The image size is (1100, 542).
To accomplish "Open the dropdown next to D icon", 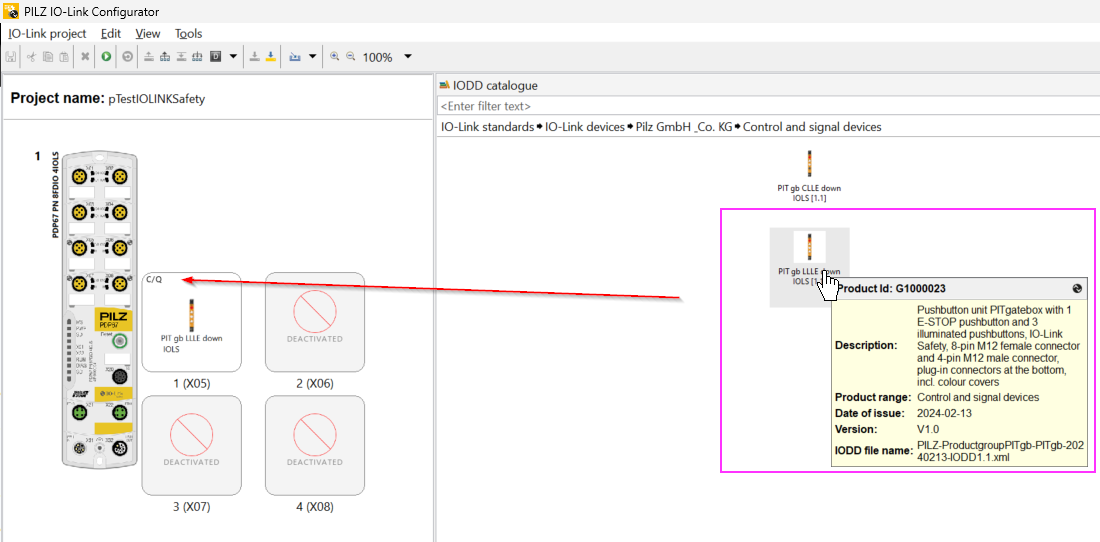I will pyautogui.click(x=234, y=57).
